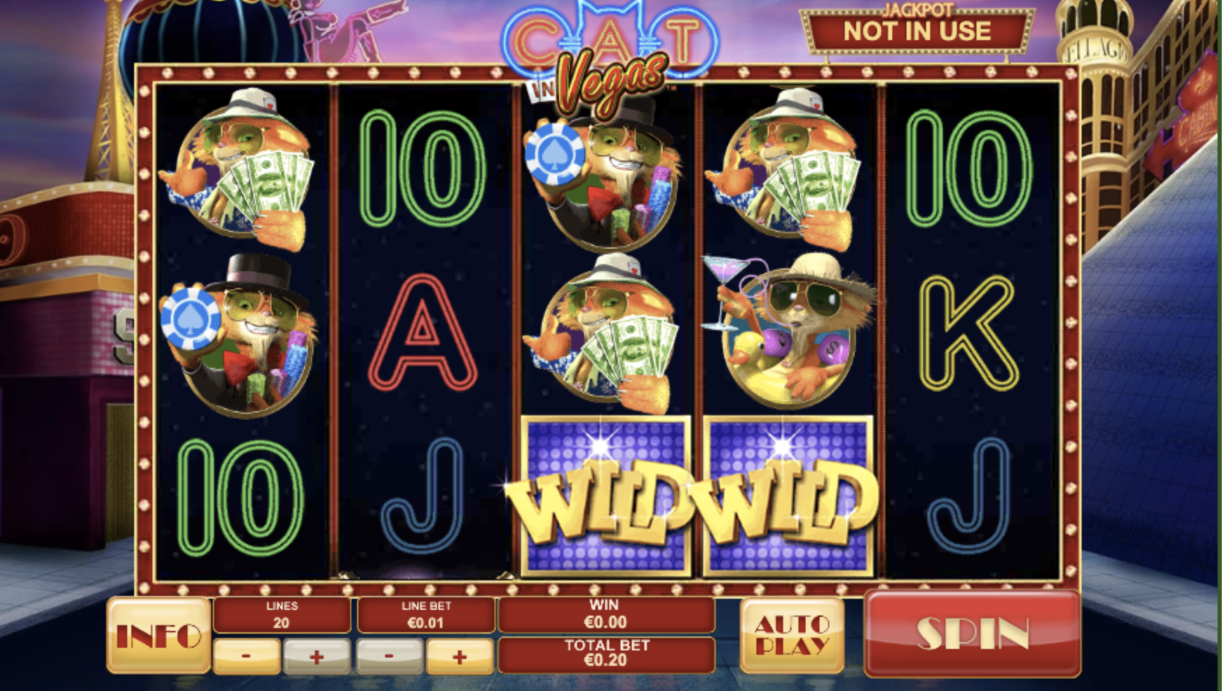Screen dimensions: 1222x692
Task: Increase lines with the plus button
Action: [x=317, y=656]
